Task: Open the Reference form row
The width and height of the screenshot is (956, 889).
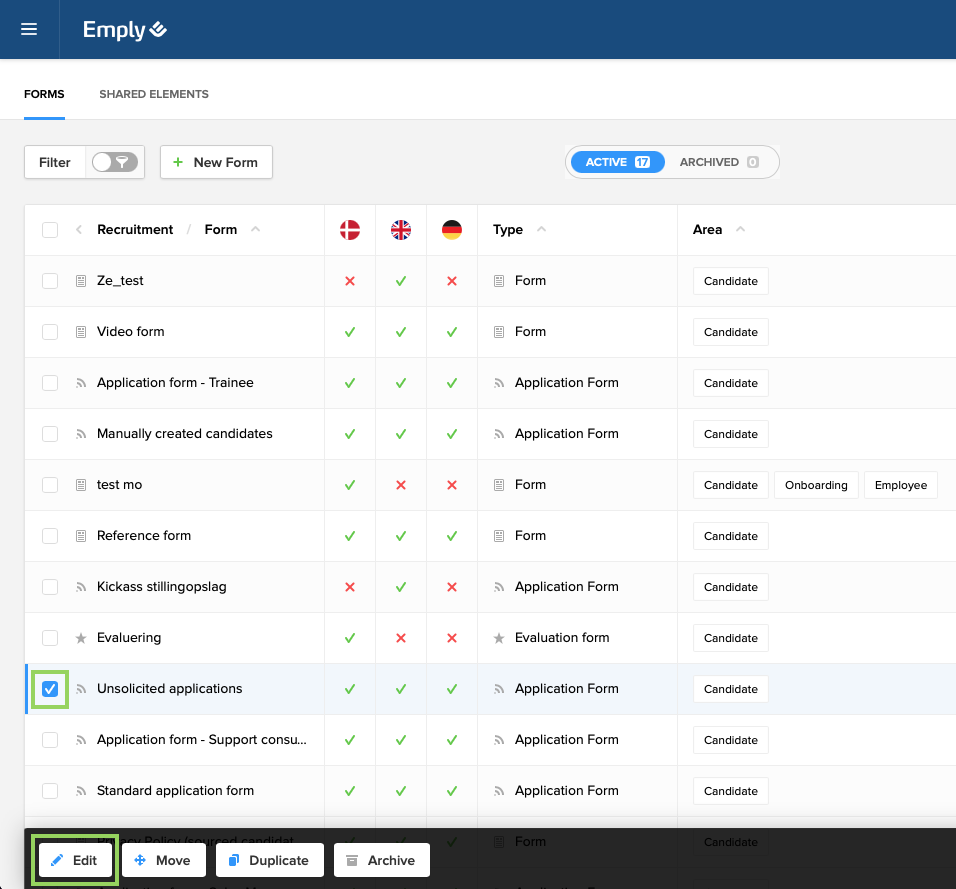Action: [144, 536]
